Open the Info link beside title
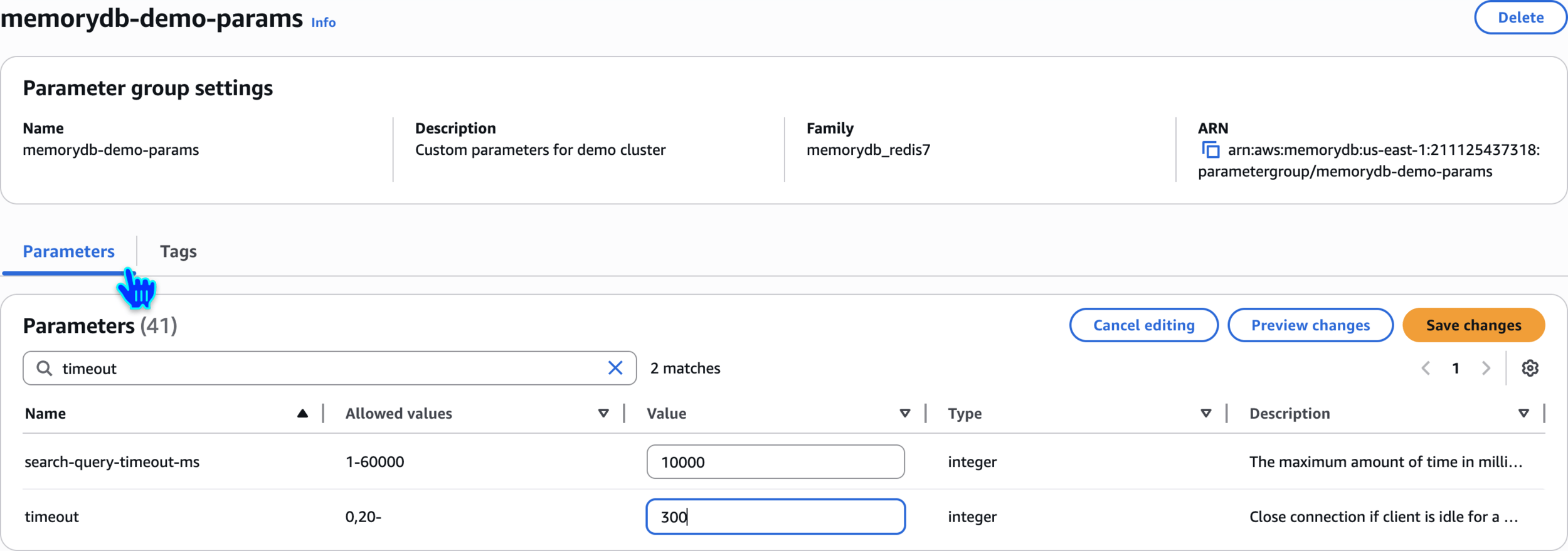This screenshot has width=1568, height=551. pyautogui.click(x=323, y=23)
